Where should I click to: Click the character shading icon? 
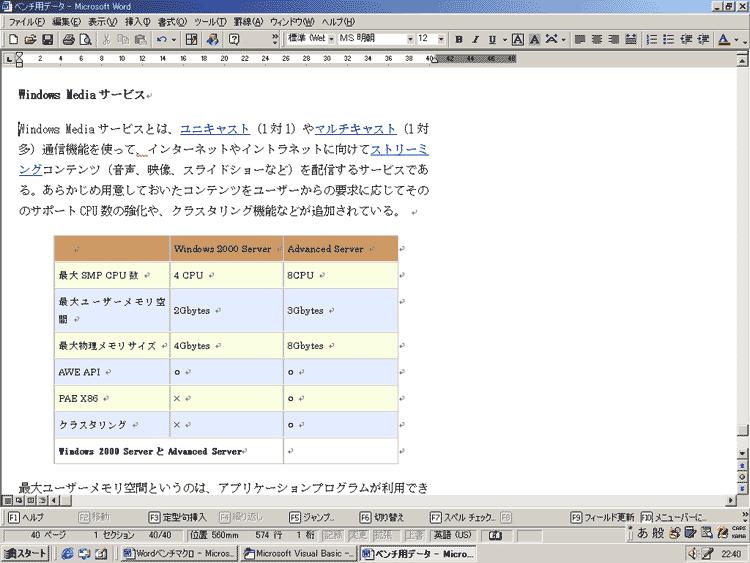tap(534, 39)
